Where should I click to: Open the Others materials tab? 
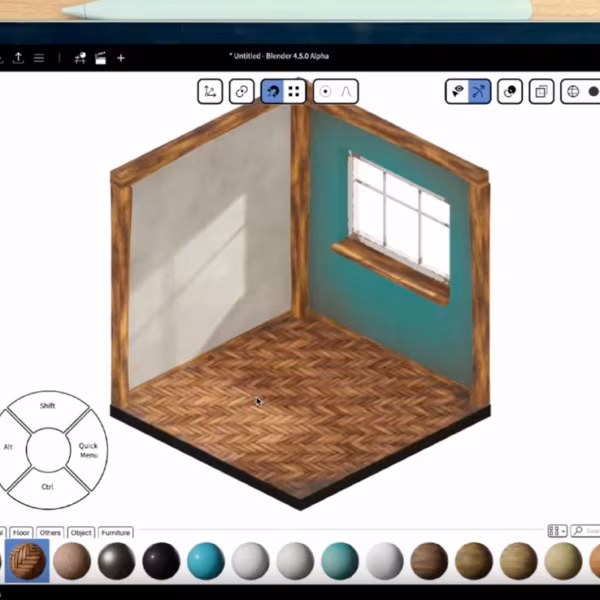[50, 532]
